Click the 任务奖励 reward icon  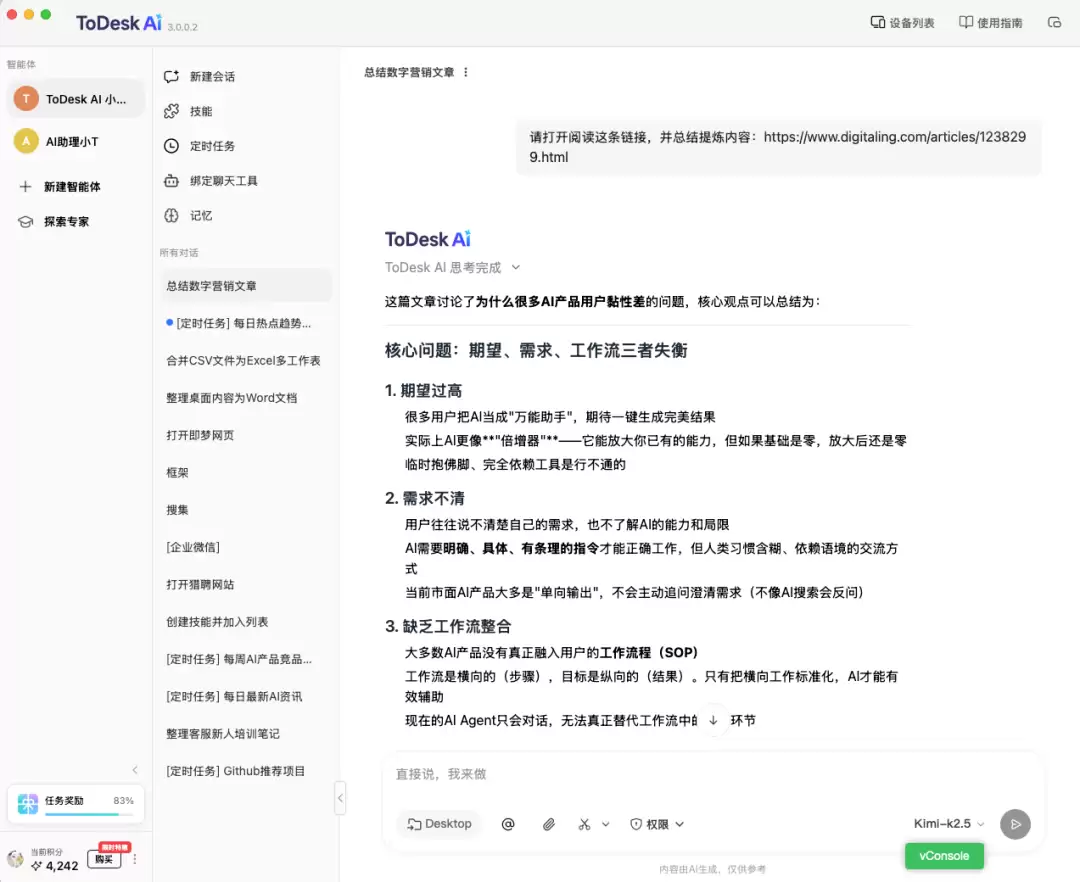click(28, 804)
